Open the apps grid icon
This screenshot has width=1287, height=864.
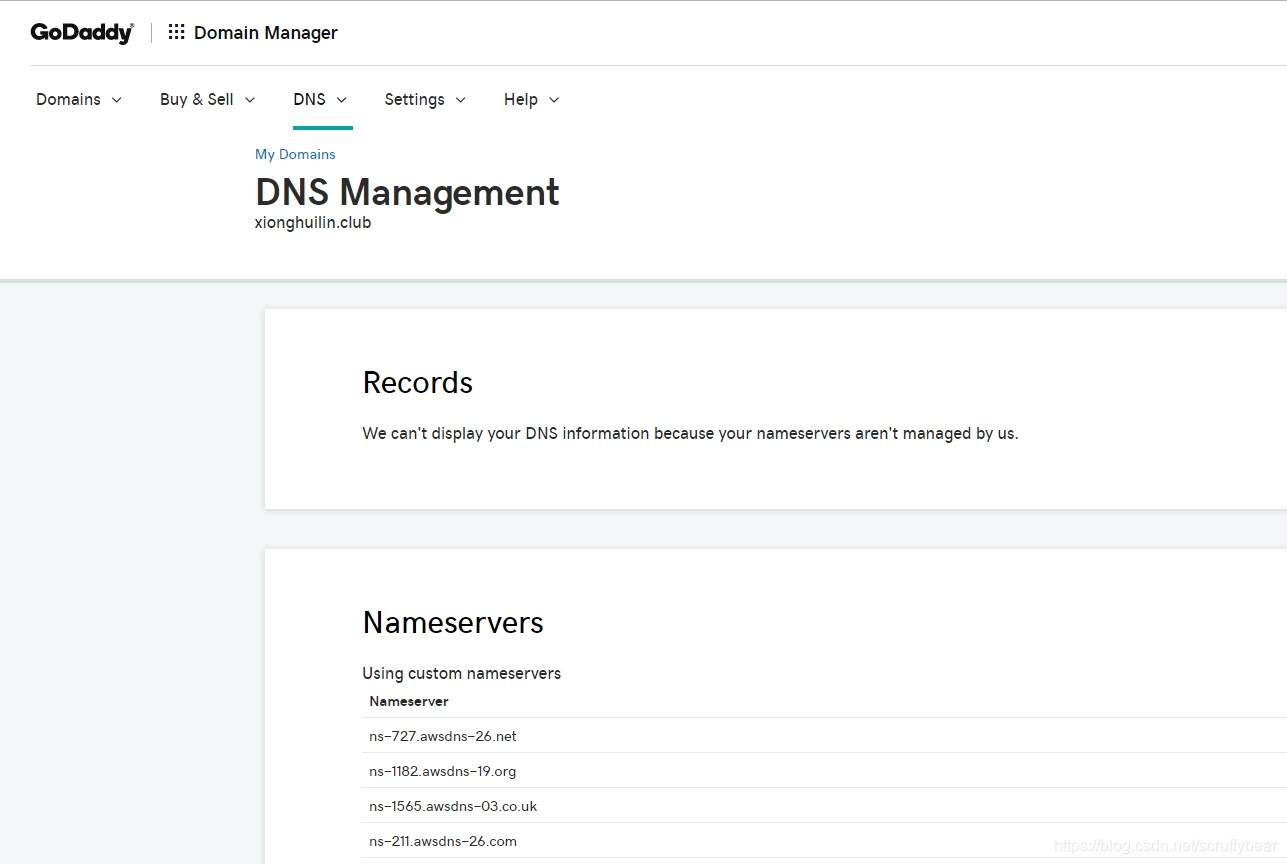tap(176, 32)
